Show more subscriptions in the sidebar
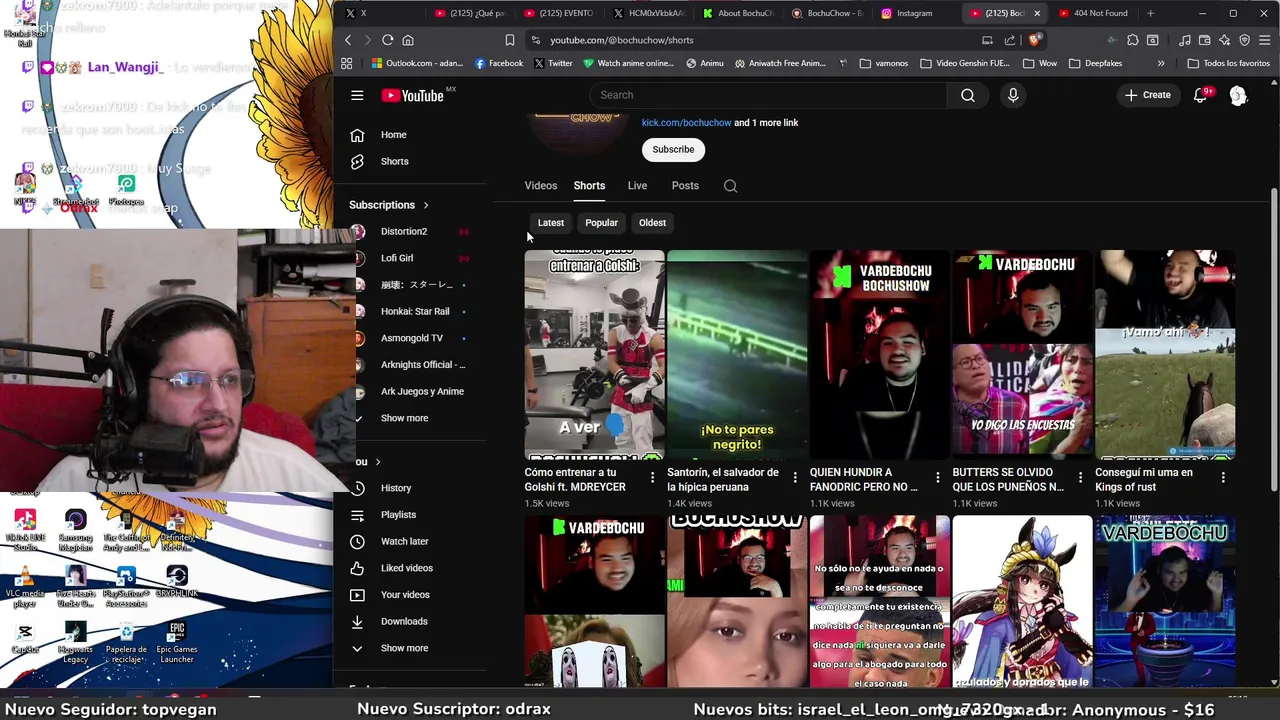The height and width of the screenshot is (720, 1280). pyautogui.click(x=404, y=418)
